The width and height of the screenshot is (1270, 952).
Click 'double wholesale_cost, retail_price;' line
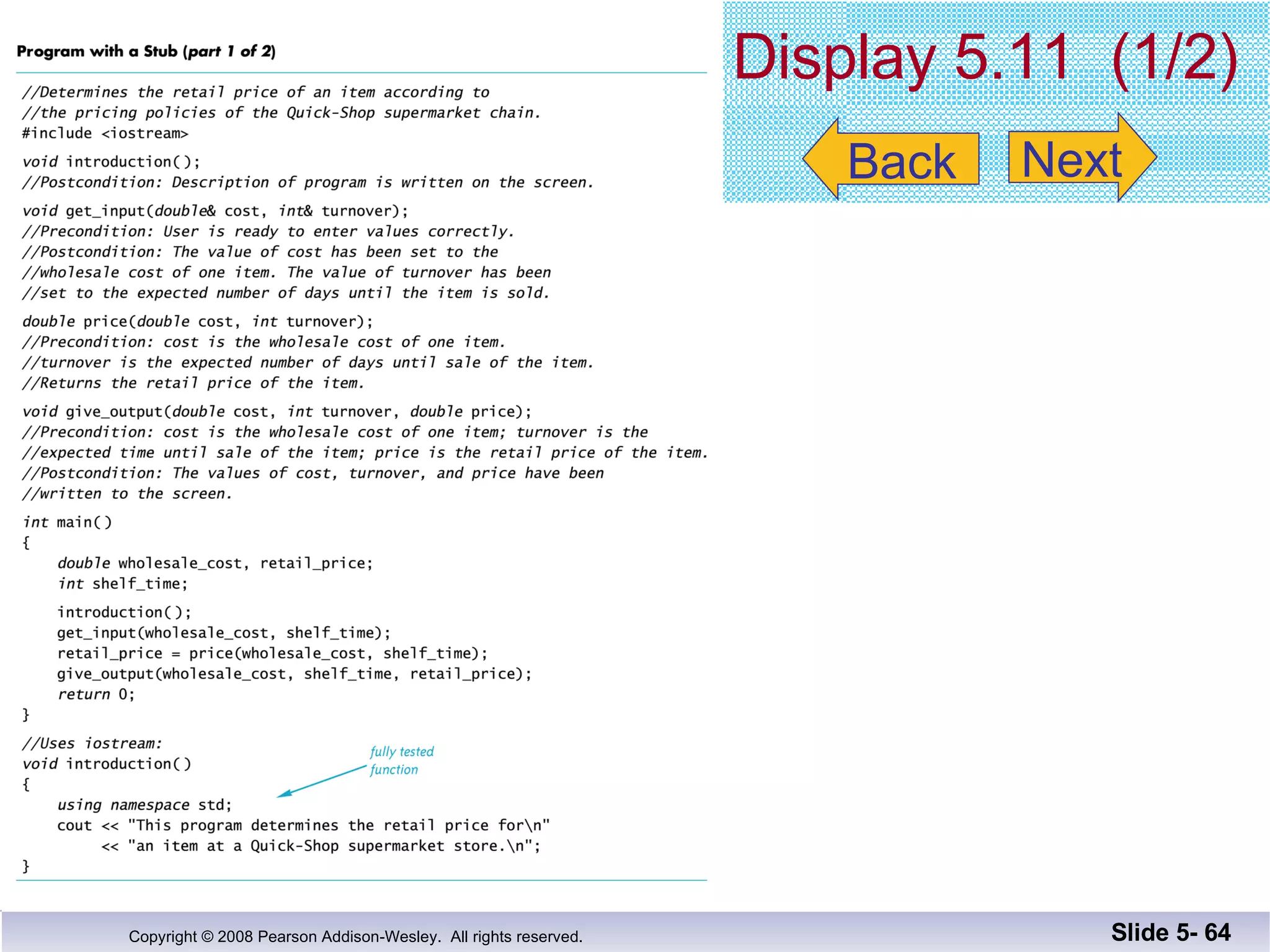(215, 563)
